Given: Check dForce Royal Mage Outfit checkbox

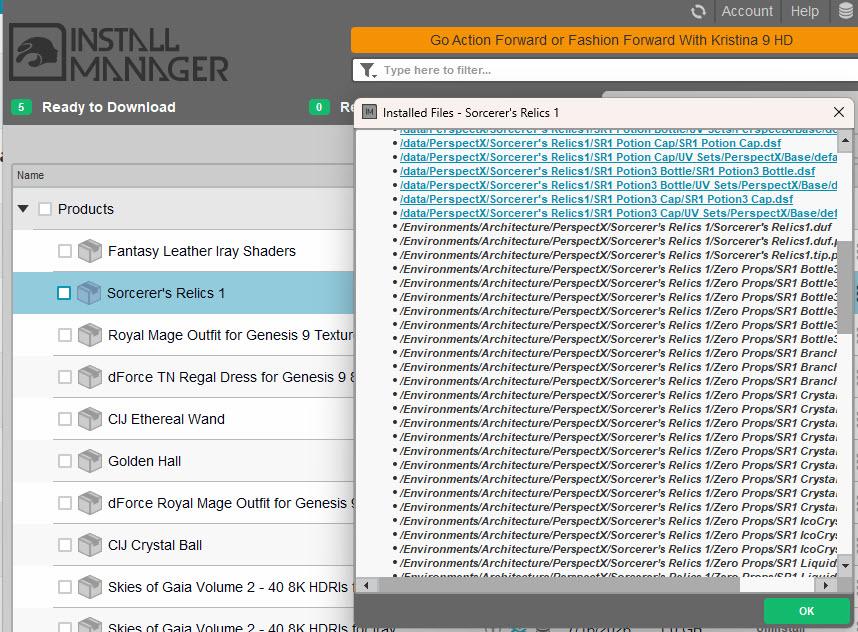Looking at the screenshot, I should [x=65, y=503].
